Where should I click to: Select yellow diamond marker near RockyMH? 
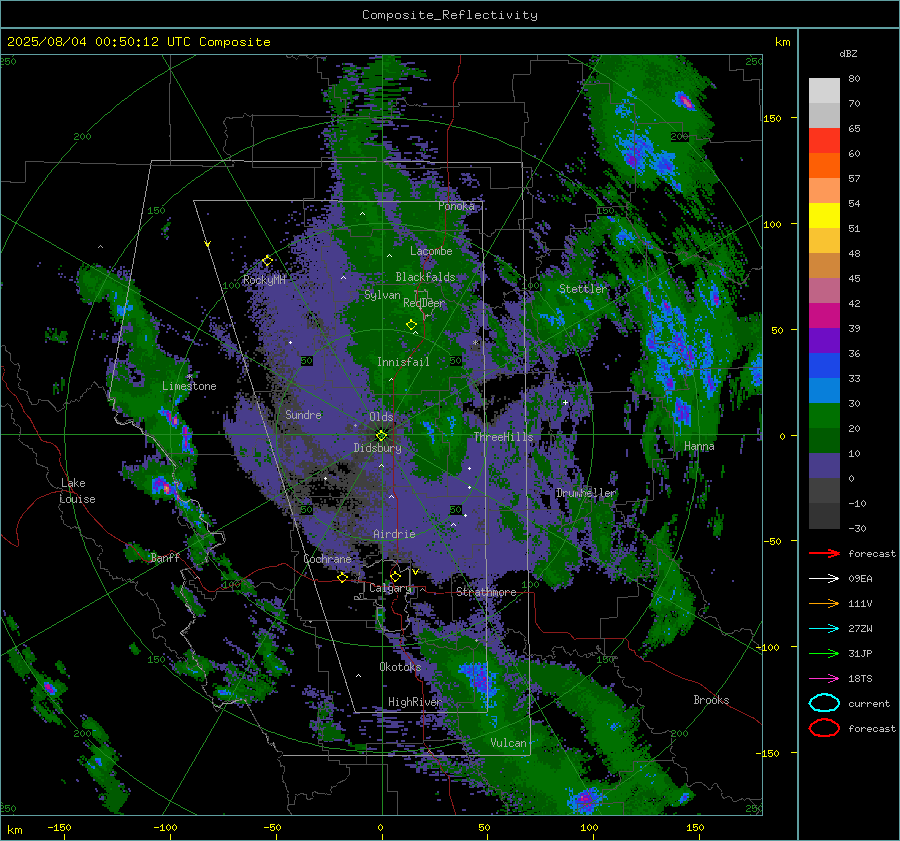pos(267,261)
